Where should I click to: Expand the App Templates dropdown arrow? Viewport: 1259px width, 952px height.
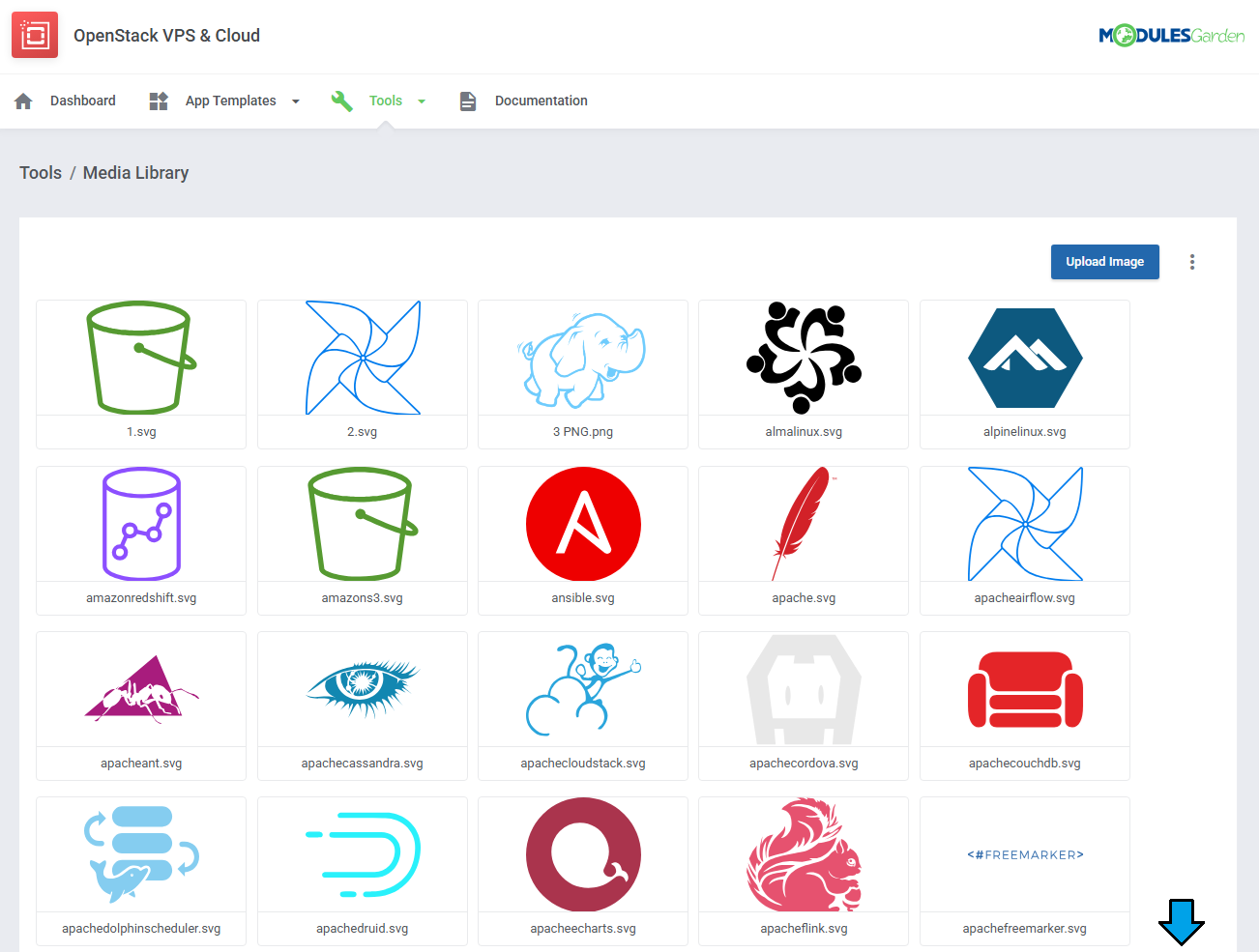296,101
